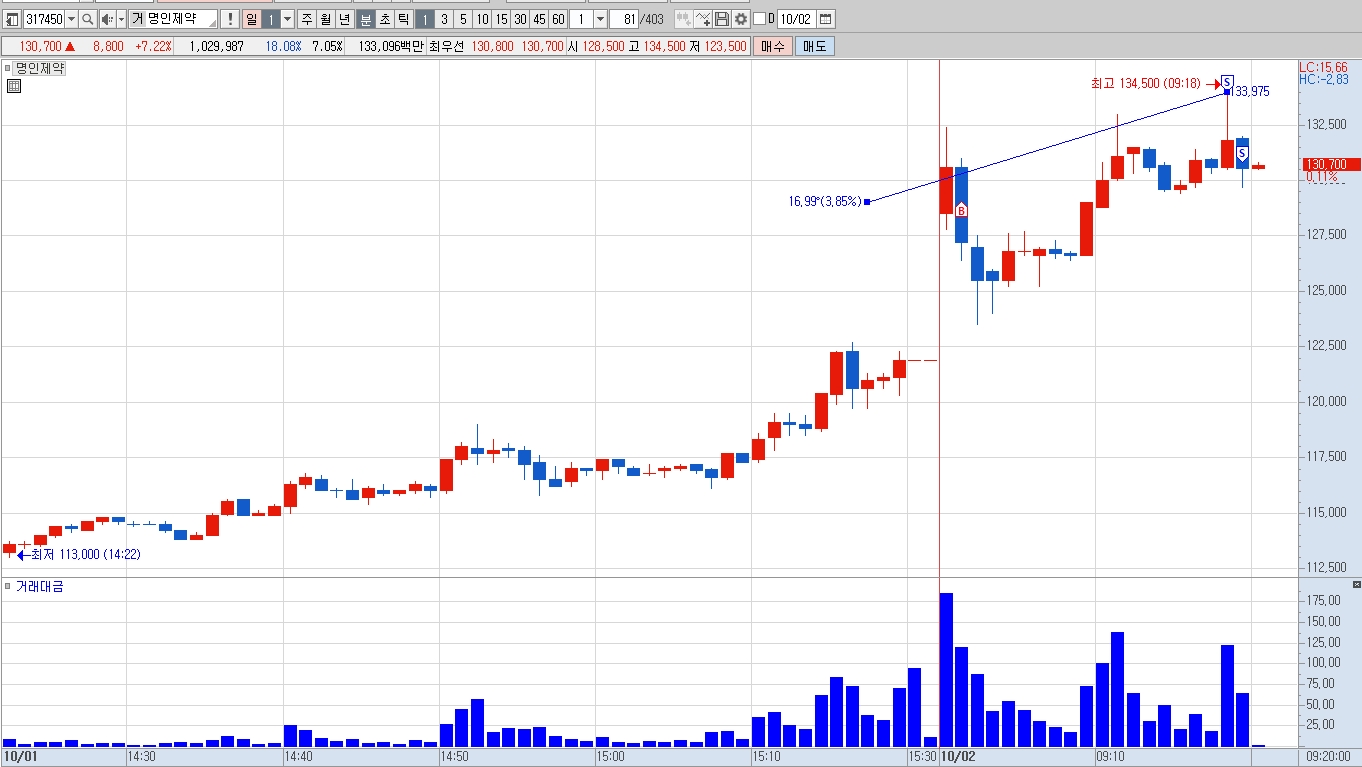This screenshot has height=767, width=1362.
Task: Click the exclamation mark info icon
Action: pyautogui.click(x=229, y=19)
